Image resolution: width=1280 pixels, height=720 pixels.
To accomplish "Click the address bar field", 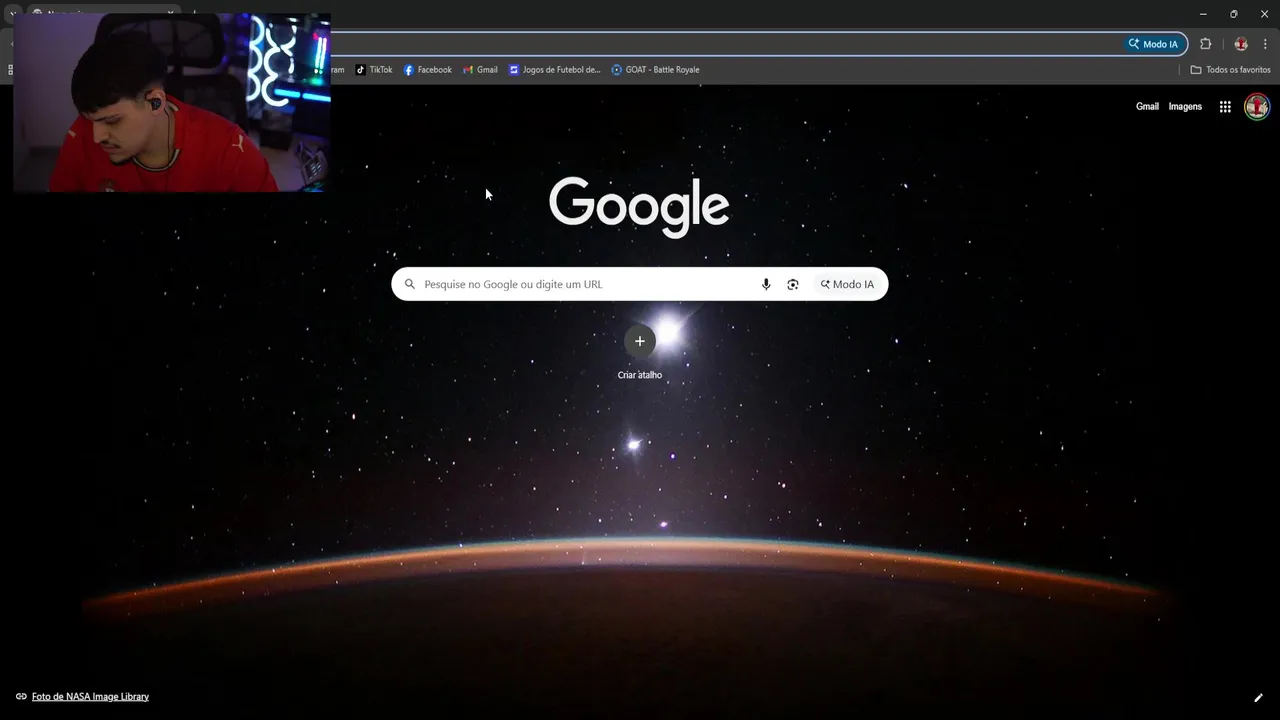I will coord(725,44).
